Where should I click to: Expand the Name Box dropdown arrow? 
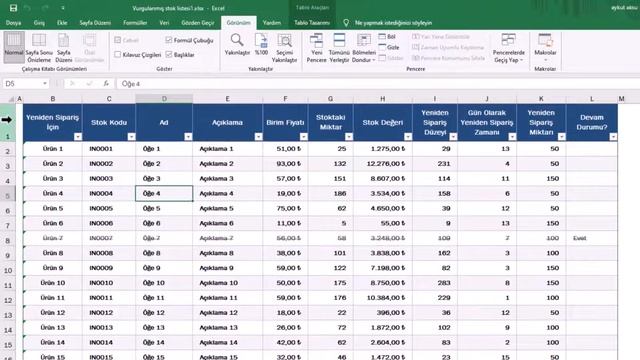tap(45, 84)
